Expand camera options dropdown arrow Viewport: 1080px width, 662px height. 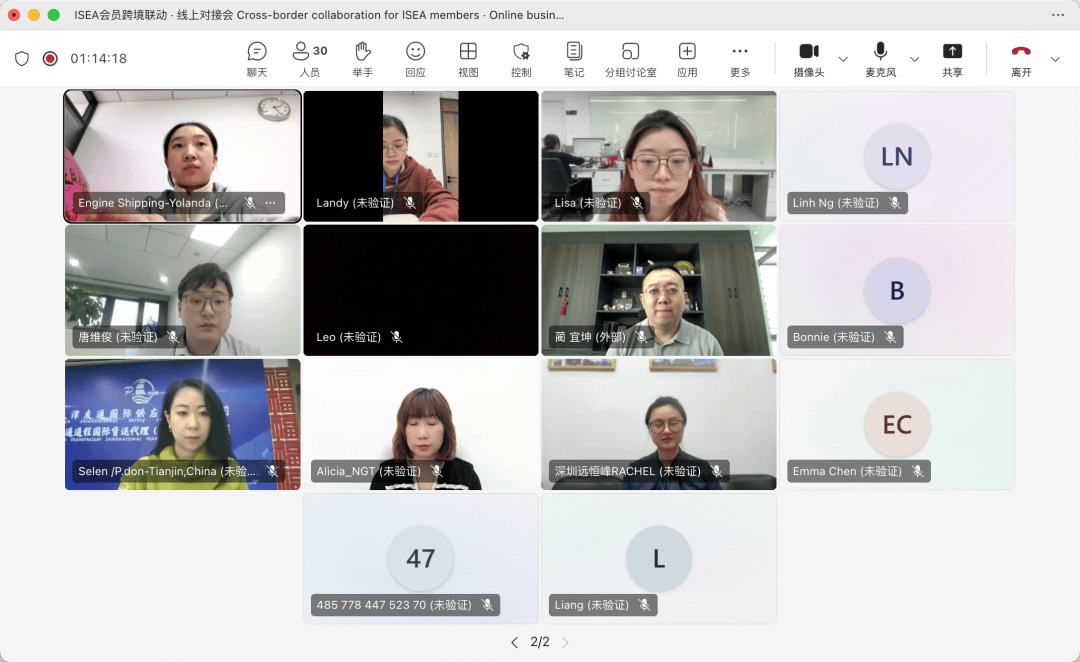843,59
